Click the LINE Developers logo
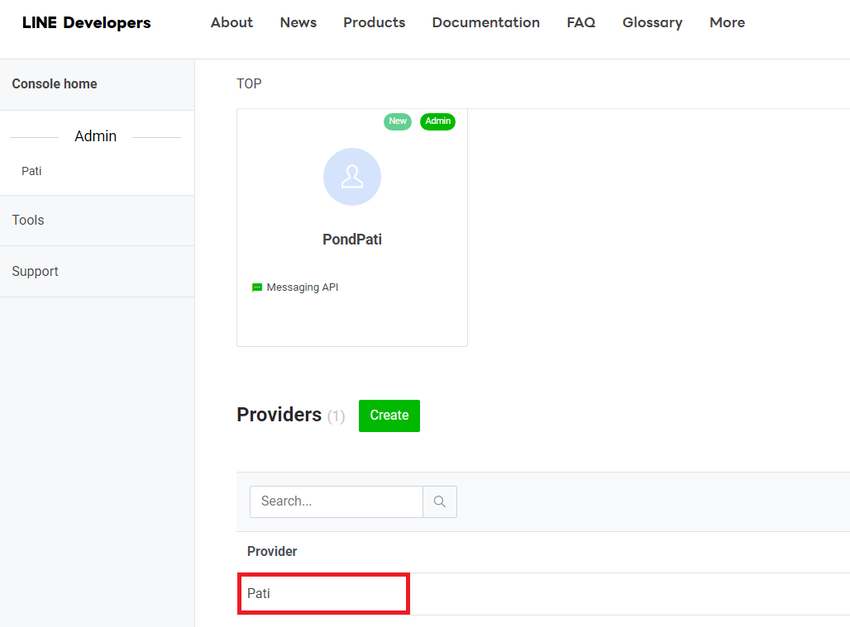Viewport: 850px width, 627px height. click(x=86, y=23)
